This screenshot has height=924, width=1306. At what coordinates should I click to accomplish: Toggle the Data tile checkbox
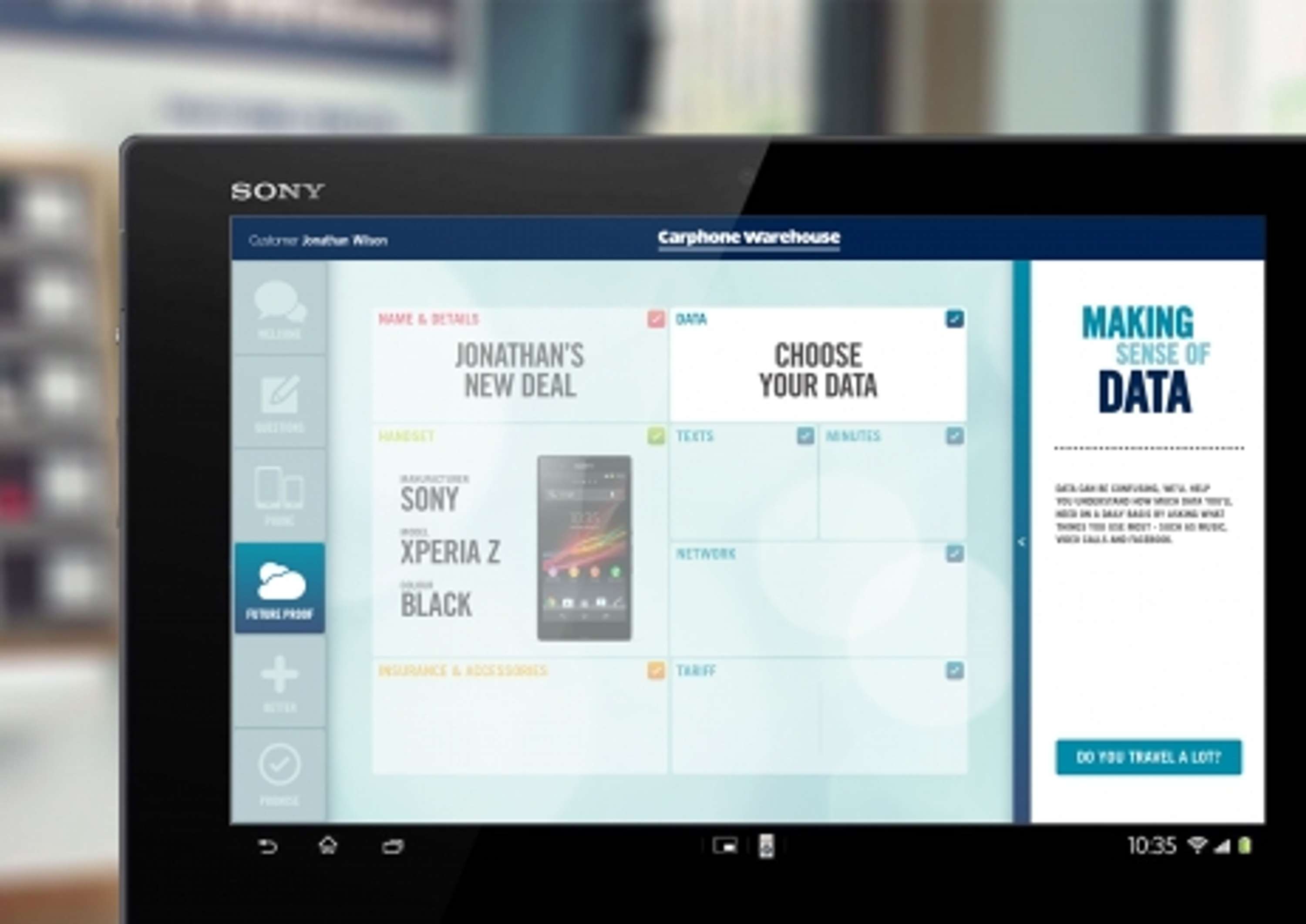pos(955,319)
